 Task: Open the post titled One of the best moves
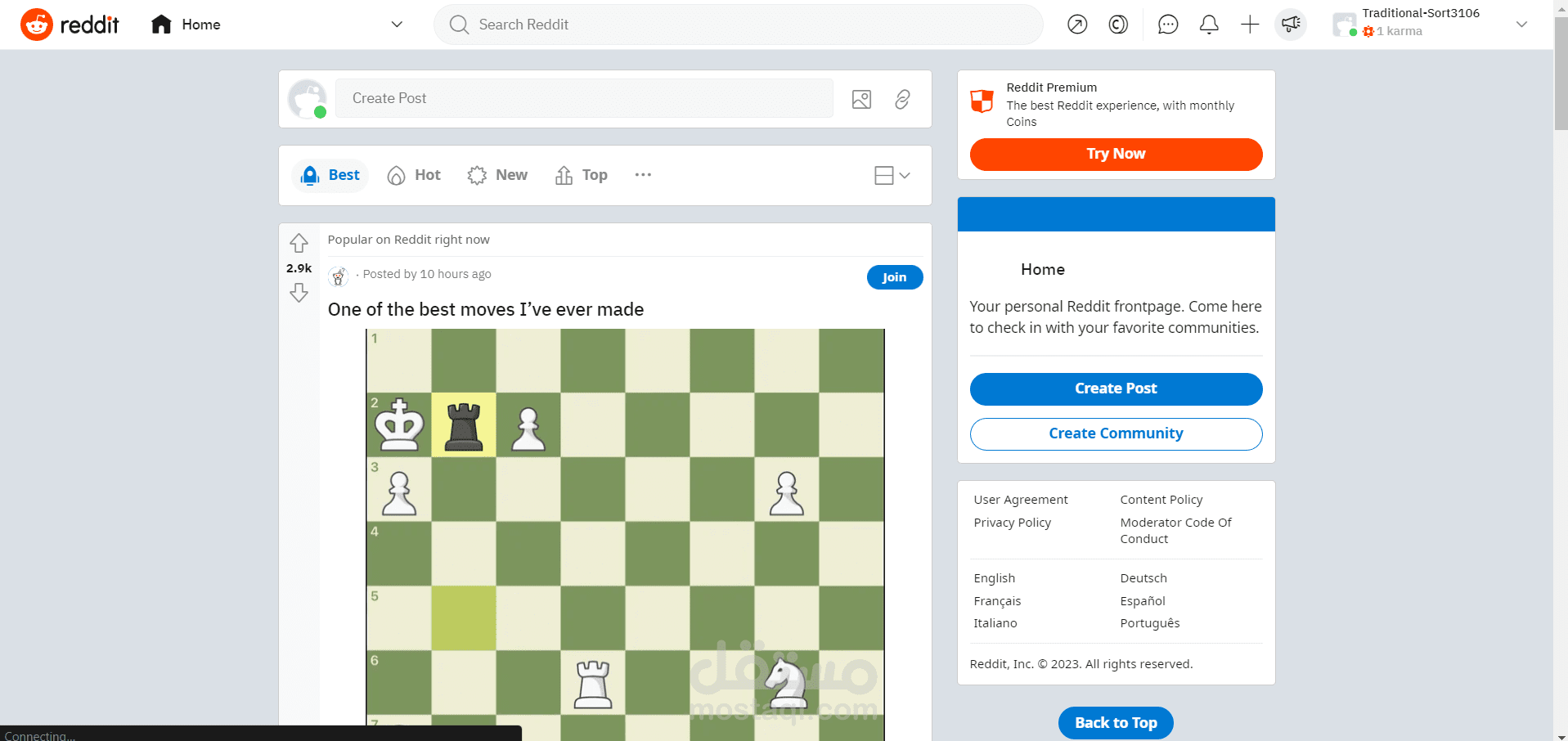click(486, 309)
